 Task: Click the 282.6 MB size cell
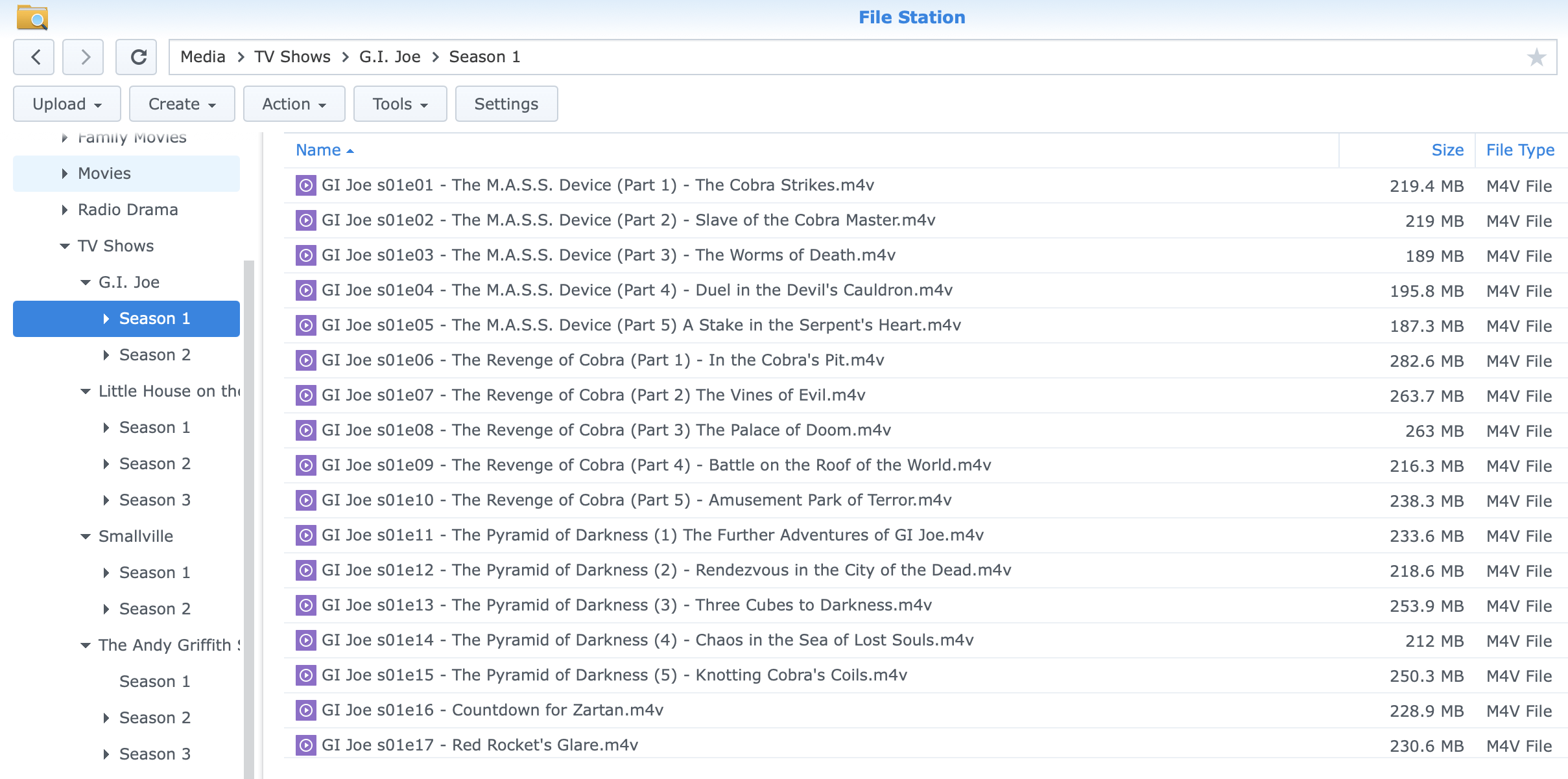point(1427,361)
